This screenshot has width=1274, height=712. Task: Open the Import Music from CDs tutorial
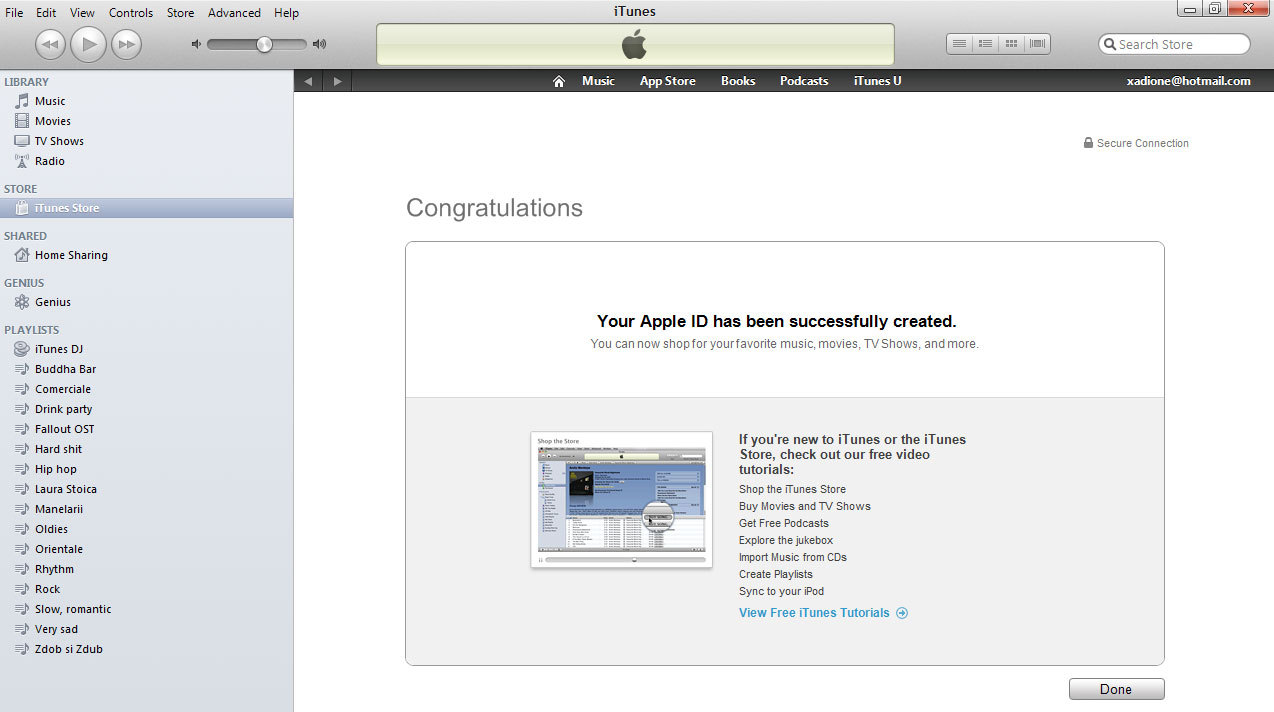pos(793,557)
